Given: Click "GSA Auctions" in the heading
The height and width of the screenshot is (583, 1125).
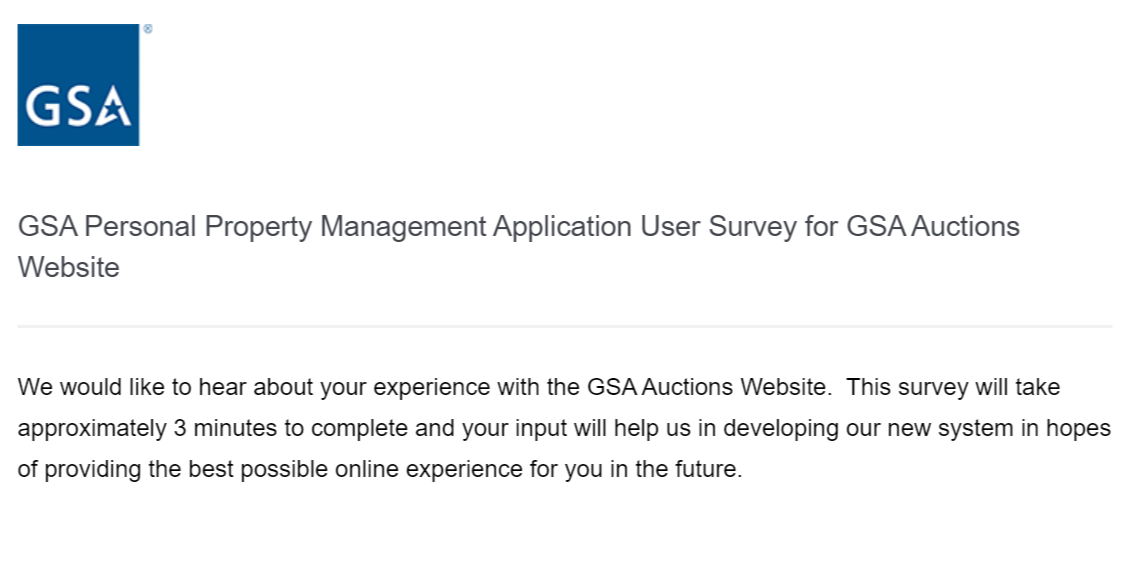Looking at the screenshot, I should pos(932,227).
